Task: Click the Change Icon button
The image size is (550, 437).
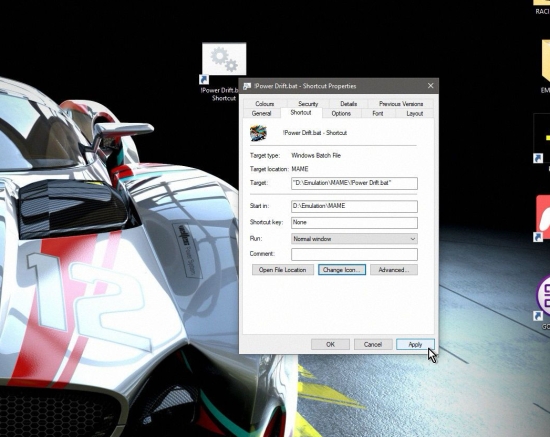Action: pos(342,270)
